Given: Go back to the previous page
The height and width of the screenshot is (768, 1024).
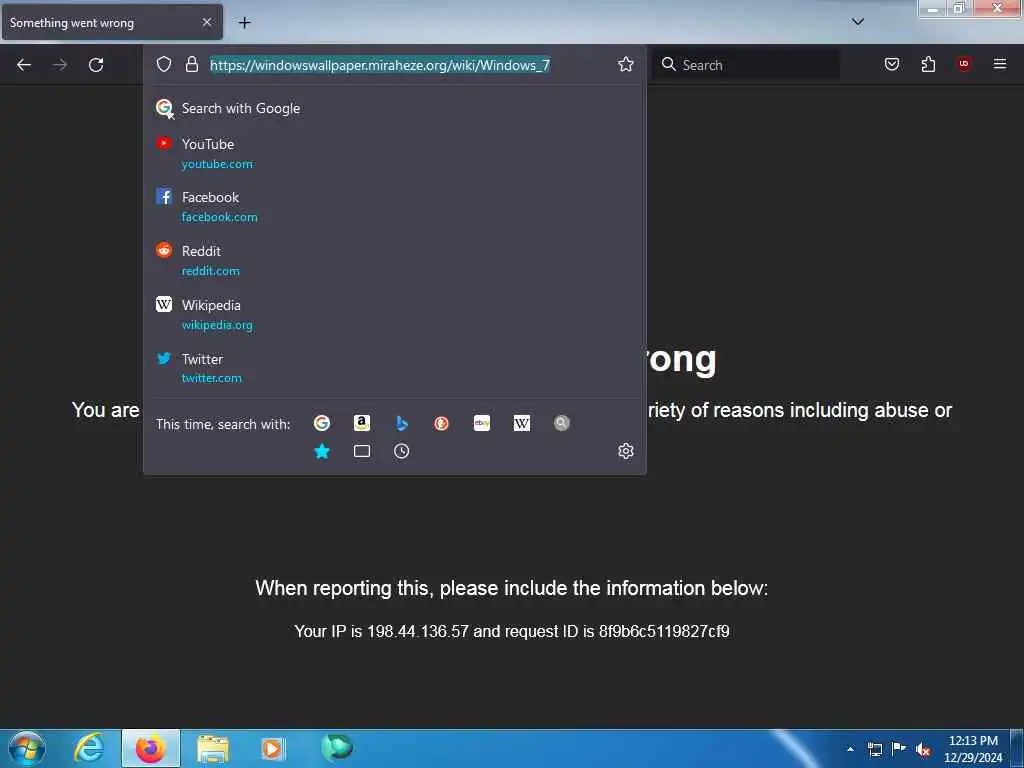Looking at the screenshot, I should [x=24, y=65].
